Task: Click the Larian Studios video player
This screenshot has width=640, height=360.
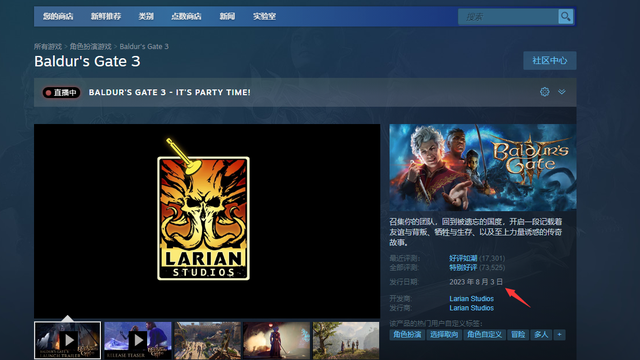Action: pos(207,221)
